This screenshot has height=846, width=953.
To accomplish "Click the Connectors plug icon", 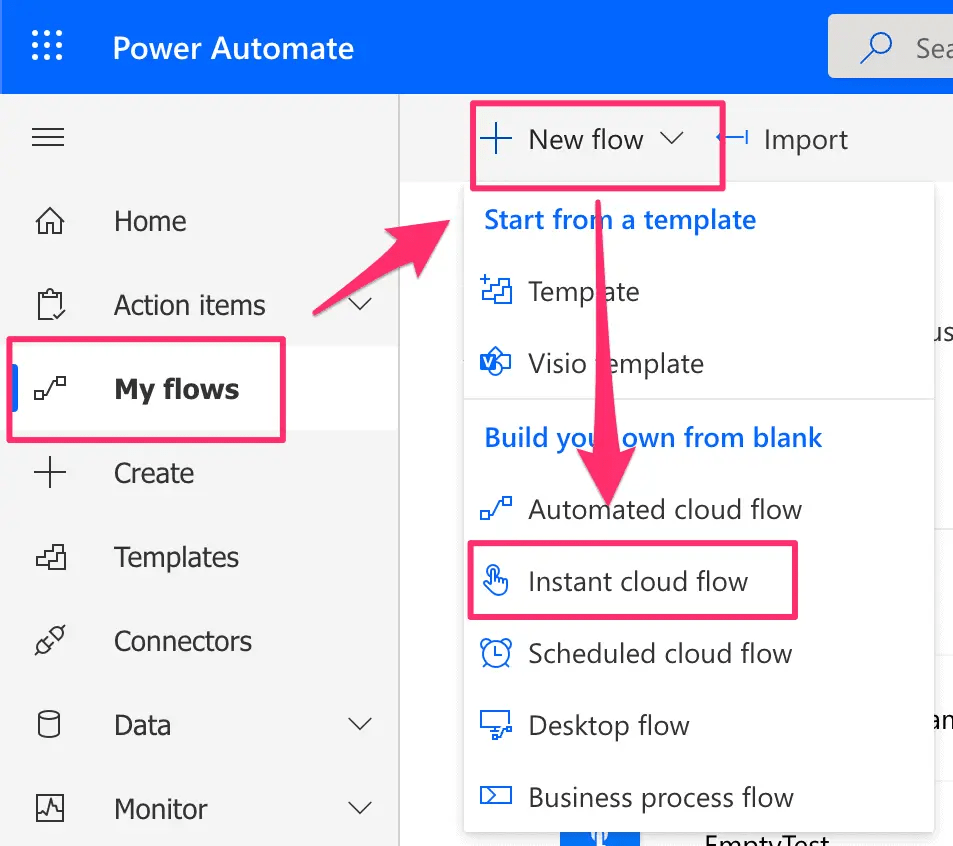I will coord(47,641).
